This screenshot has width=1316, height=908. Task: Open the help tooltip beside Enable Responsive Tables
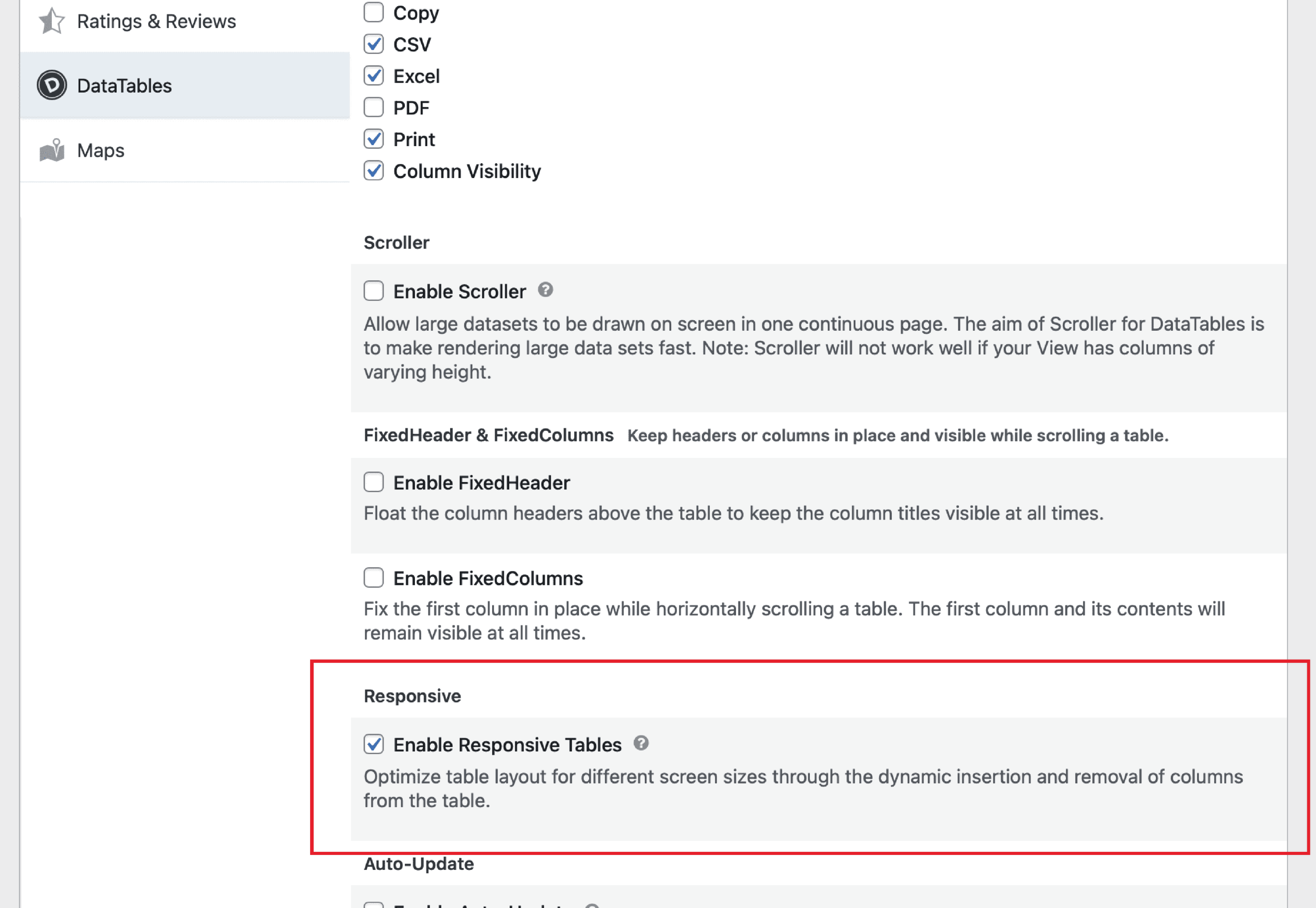(x=642, y=743)
